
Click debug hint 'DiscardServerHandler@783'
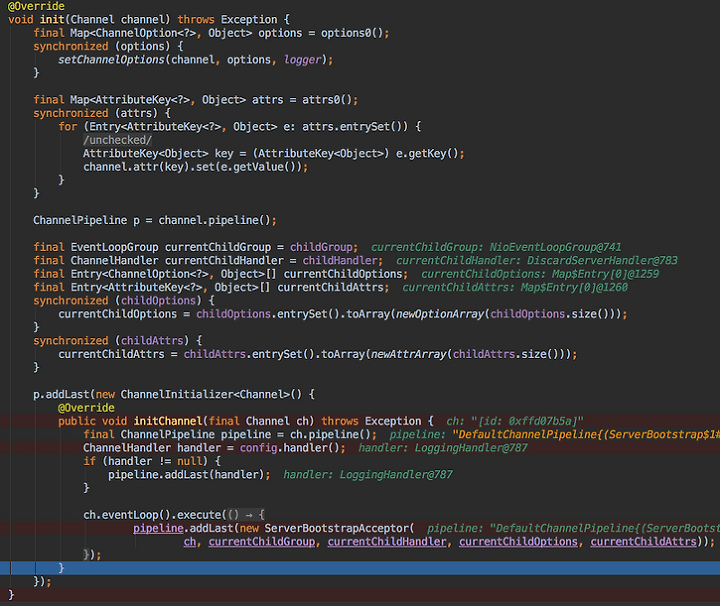point(602,260)
